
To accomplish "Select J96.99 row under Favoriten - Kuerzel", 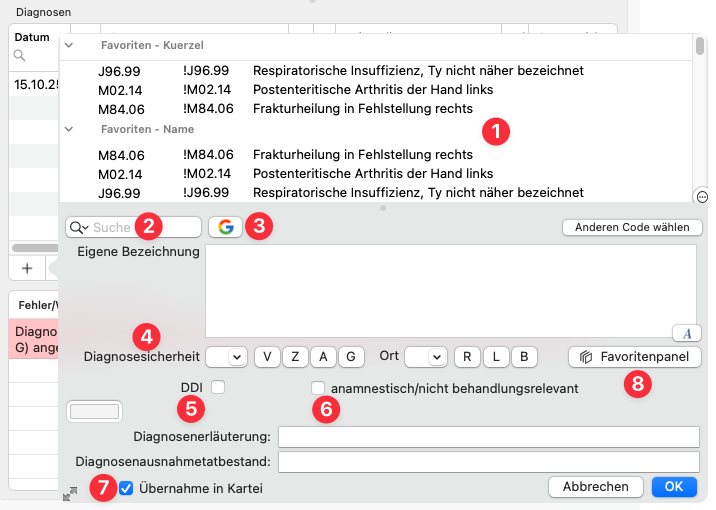I will [376, 71].
